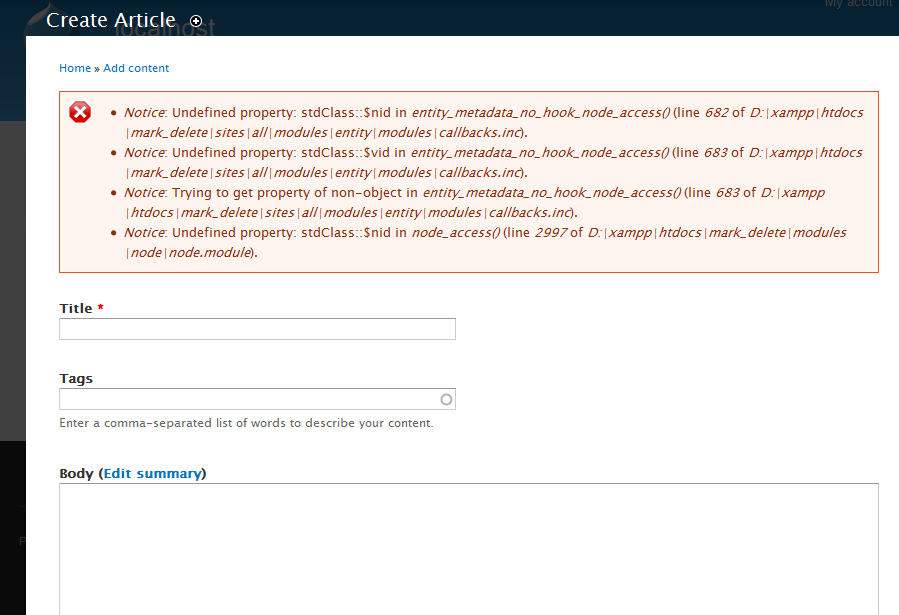Viewport: 899px width, 615px height.
Task: Focus the Tags text field
Action: 257,399
